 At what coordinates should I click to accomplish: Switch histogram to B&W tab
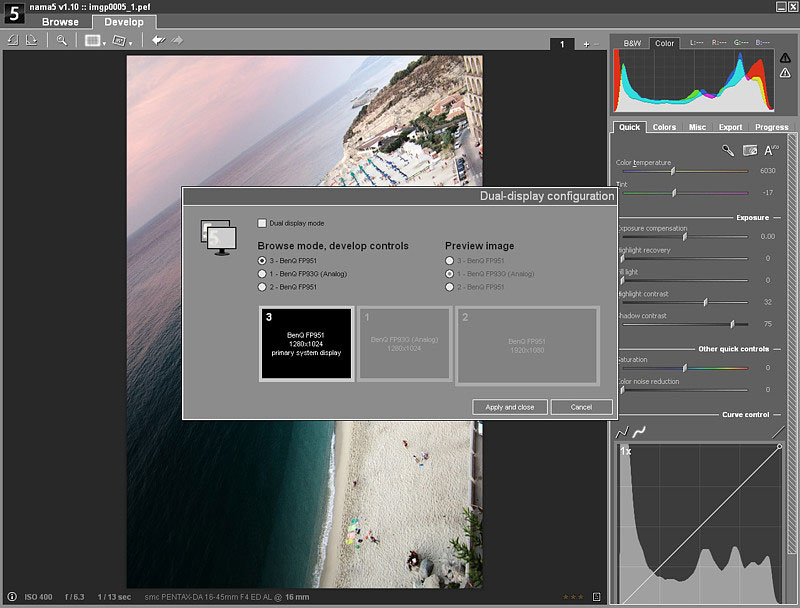pos(632,44)
